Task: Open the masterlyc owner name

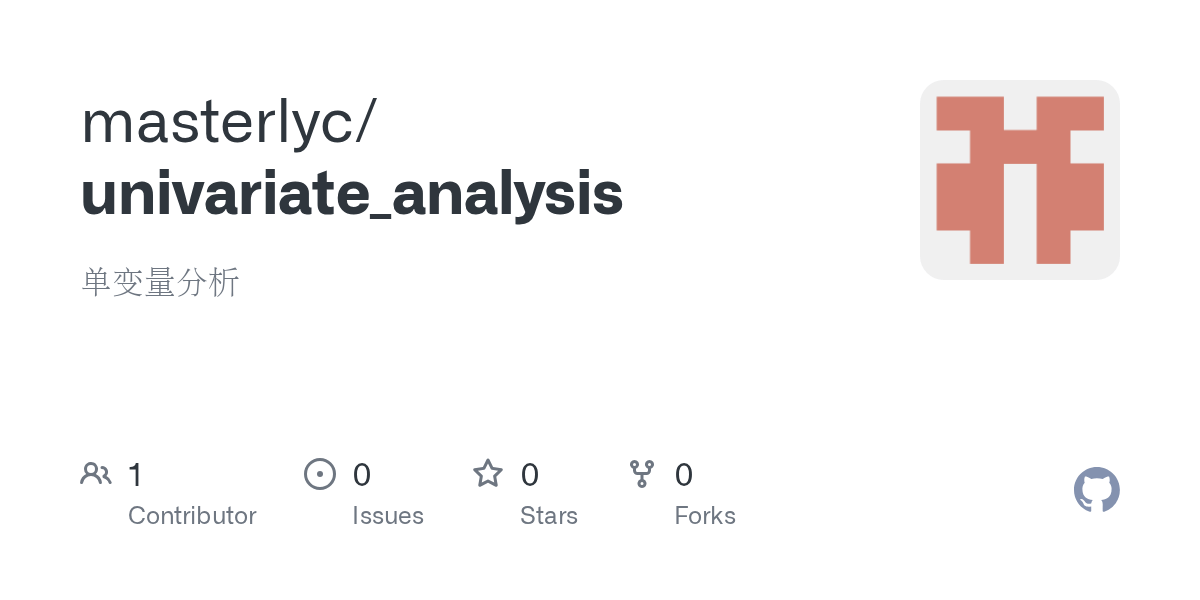Action: [x=218, y=123]
